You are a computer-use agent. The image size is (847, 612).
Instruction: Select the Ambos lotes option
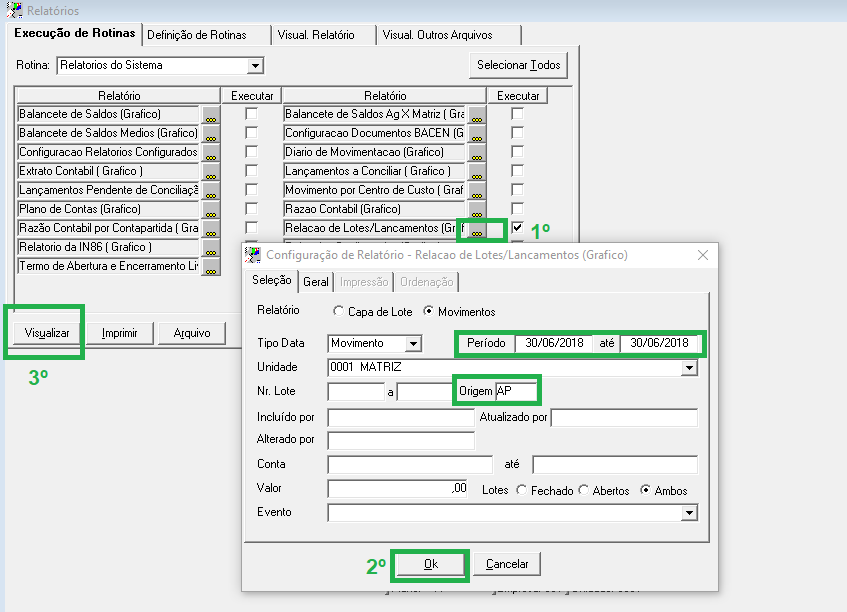pos(645,490)
